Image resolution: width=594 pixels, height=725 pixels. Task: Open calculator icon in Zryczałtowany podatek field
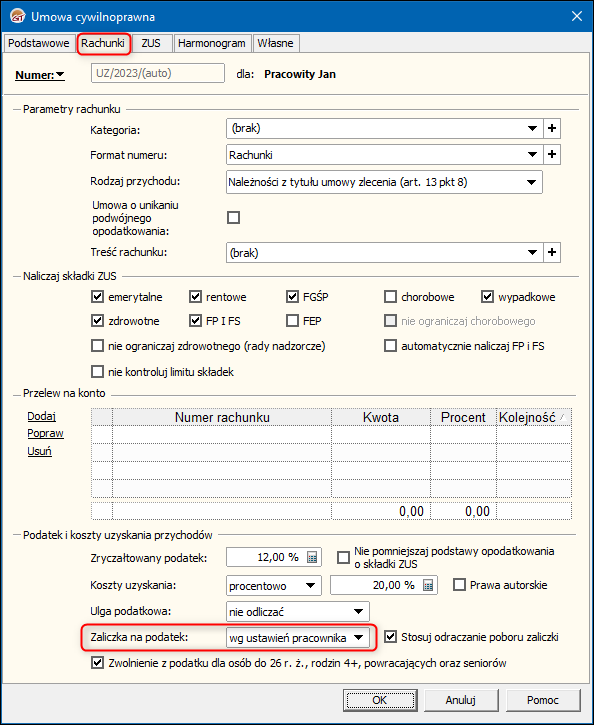tap(312, 558)
